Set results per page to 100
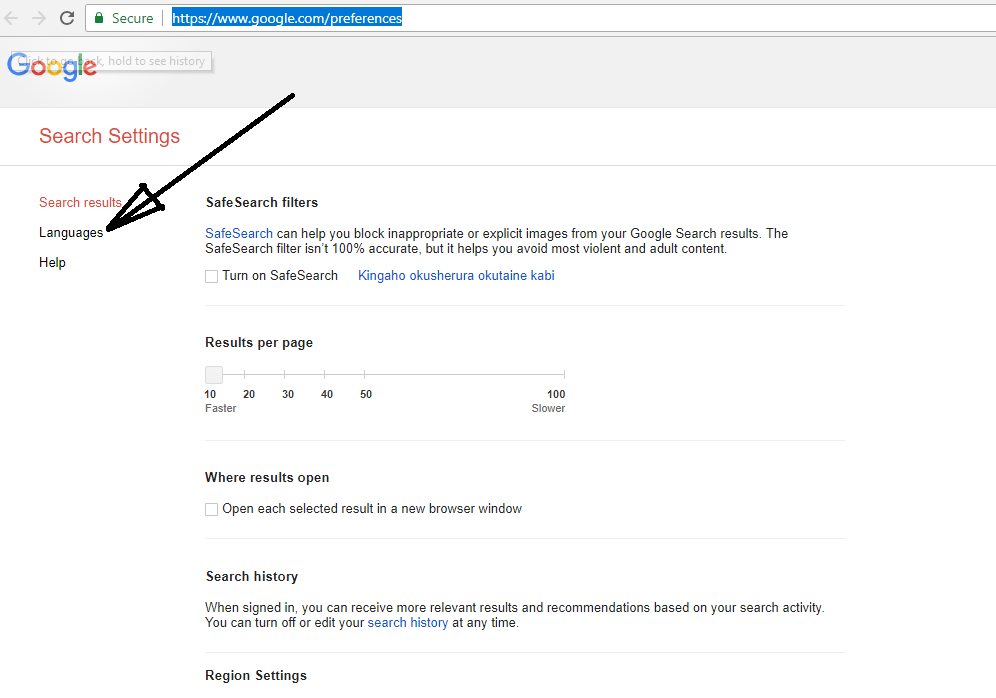Screen dimensions: 996x698 563,375
